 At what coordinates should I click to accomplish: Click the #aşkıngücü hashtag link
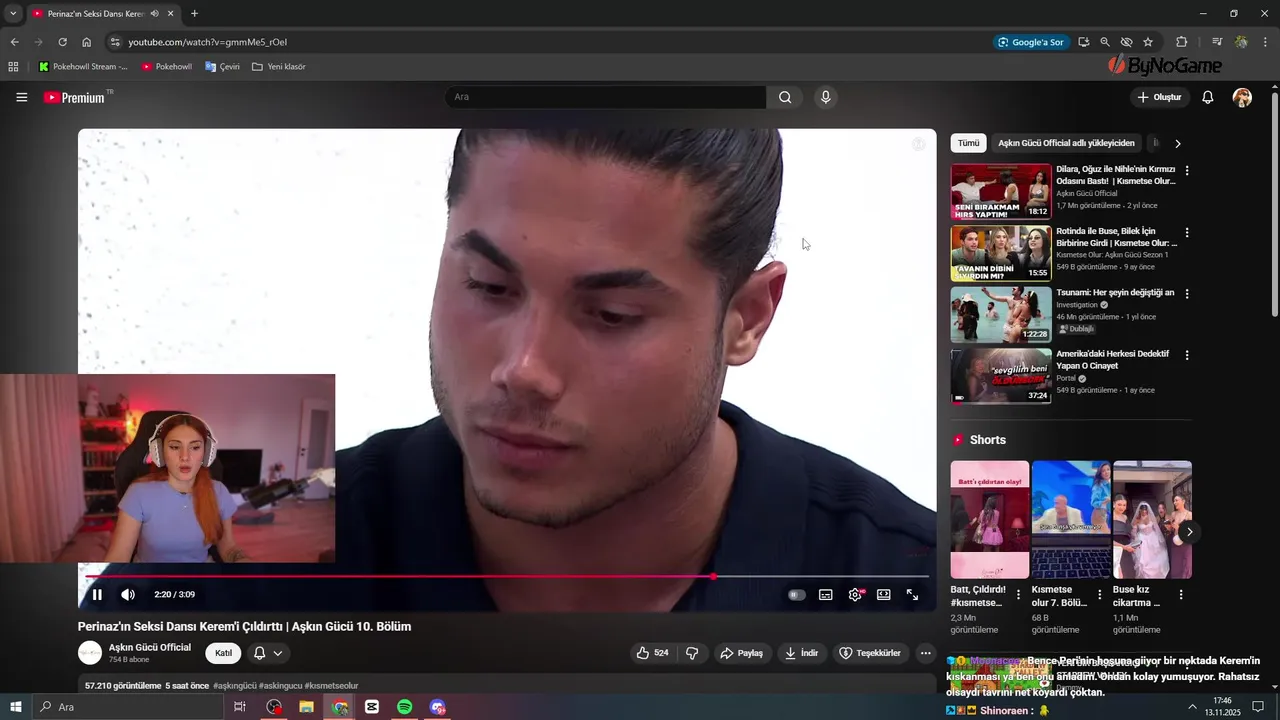(235, 686)
